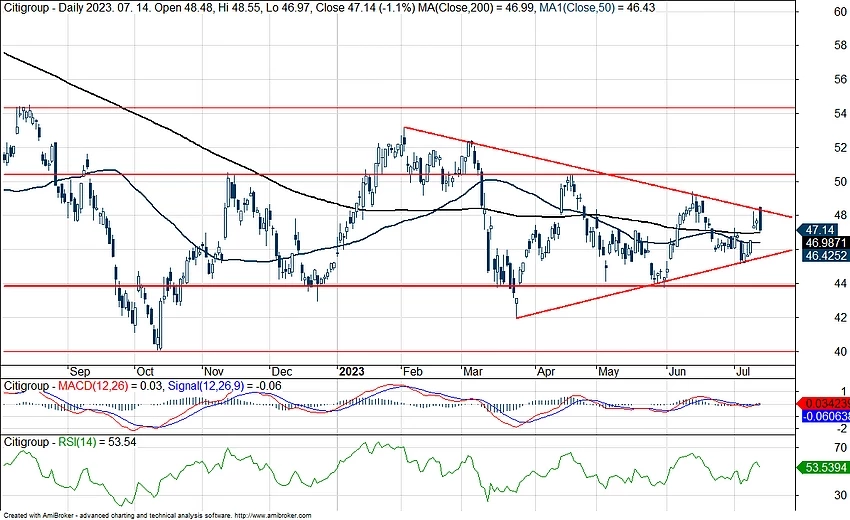Screen dimensions: 850x520
Task: Click the Nov month label on time axis
Action: [214, 372]
